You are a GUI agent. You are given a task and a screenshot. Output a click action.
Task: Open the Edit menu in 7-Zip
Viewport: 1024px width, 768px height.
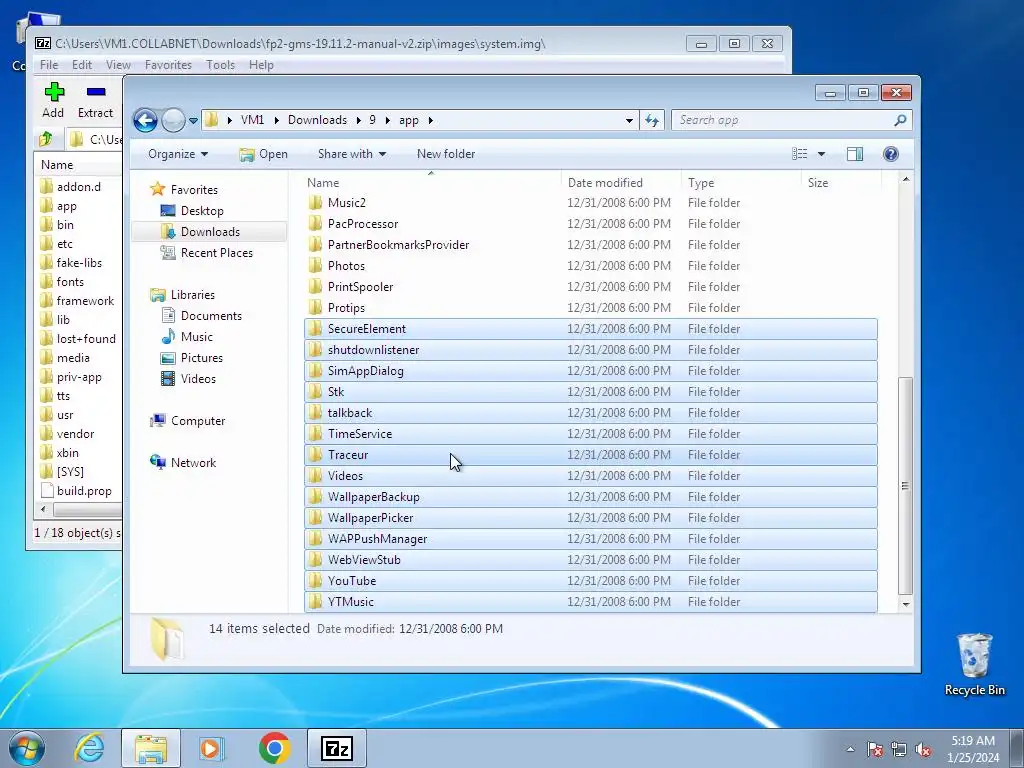82,65
